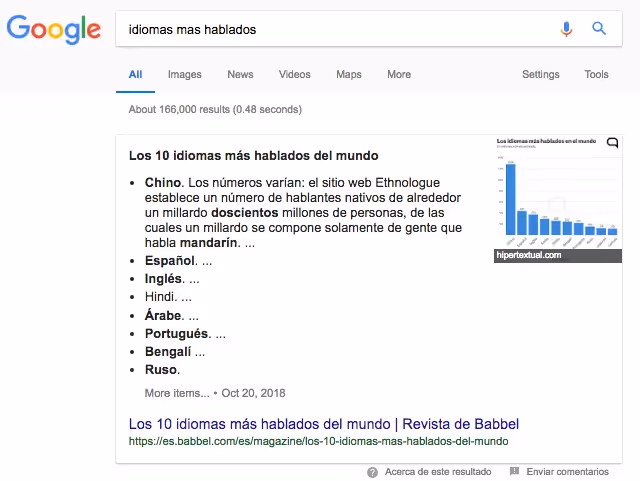The height and width of the screenshot is (481, 640).
Task: Click the Árabe list entry
Action: coord(171,315)
